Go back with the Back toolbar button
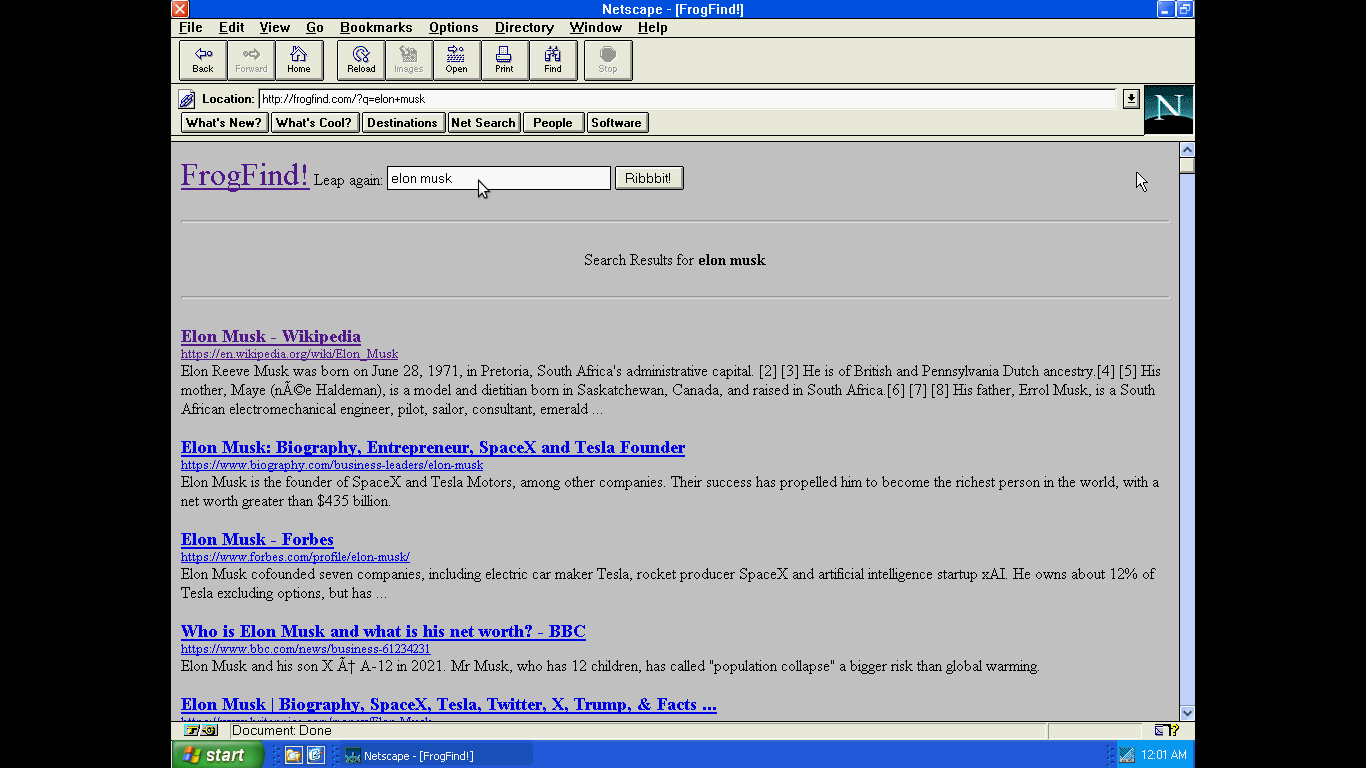Screen dimensions: 1366x768 (x=203, y=60)
